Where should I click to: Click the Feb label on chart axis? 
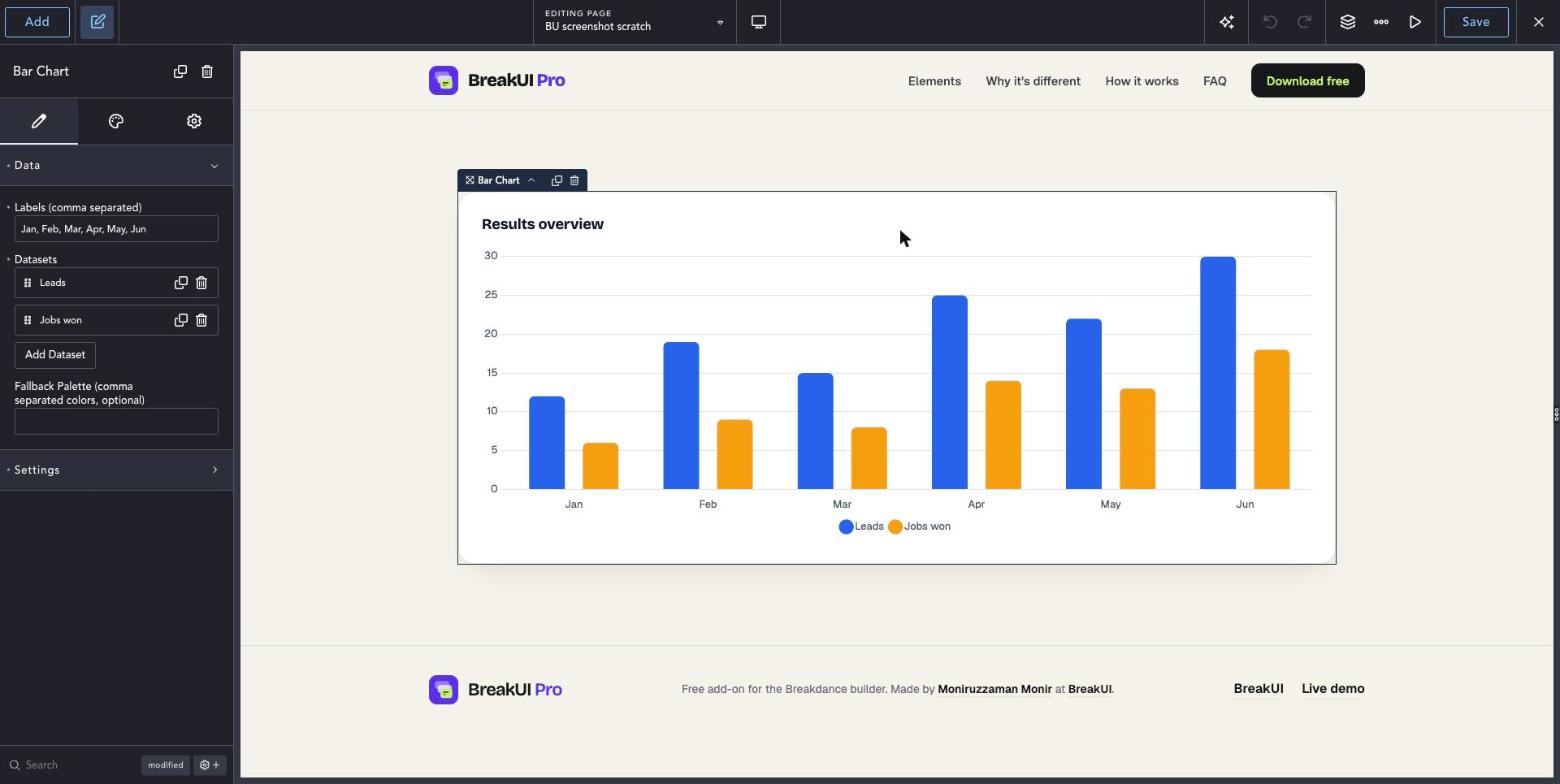point(708,505)
